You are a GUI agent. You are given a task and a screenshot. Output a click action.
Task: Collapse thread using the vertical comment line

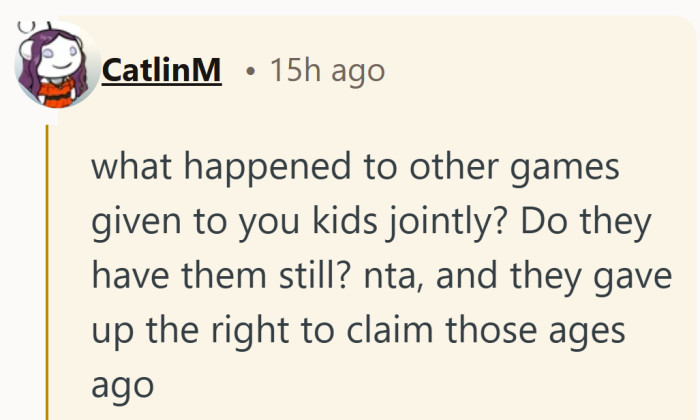coord(46,270)
